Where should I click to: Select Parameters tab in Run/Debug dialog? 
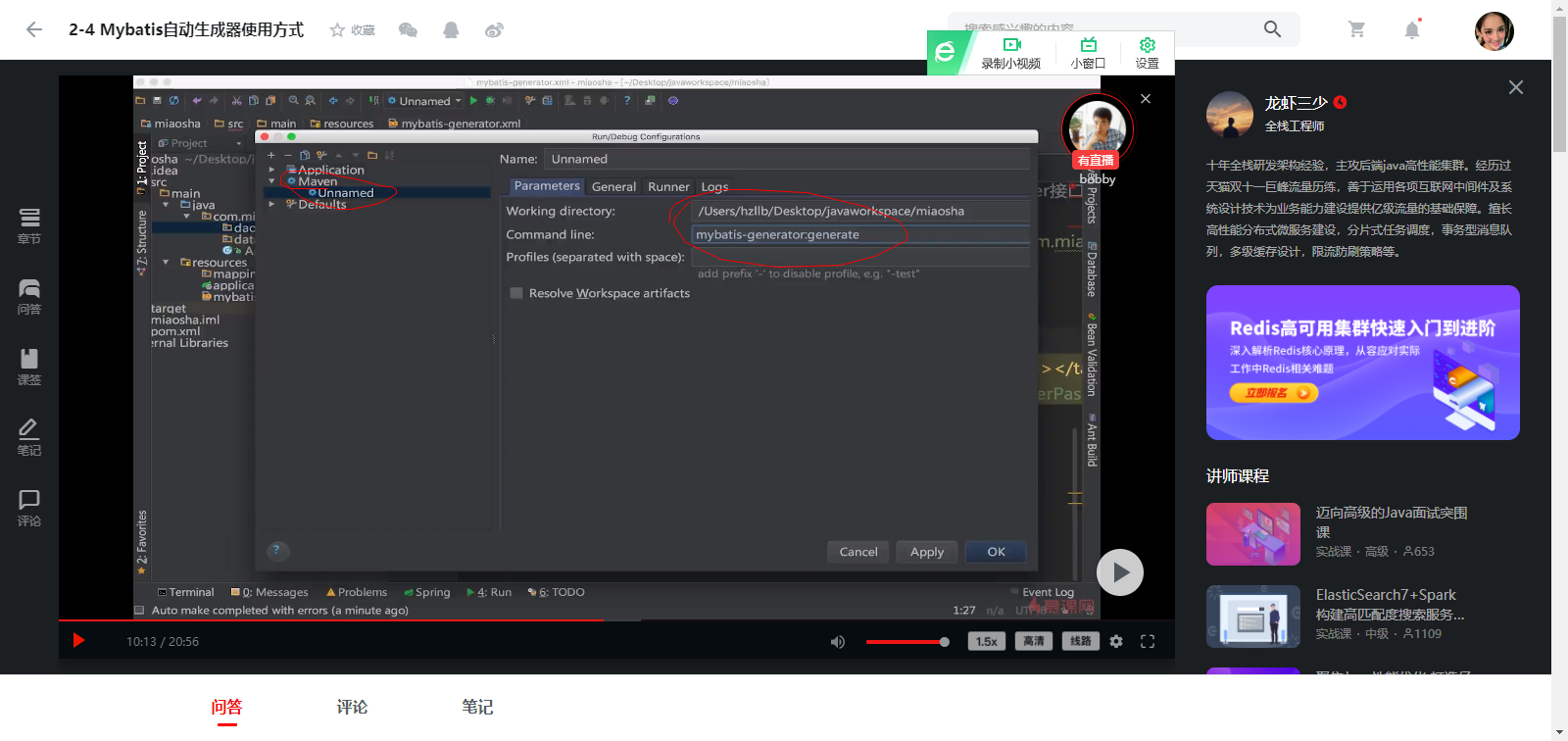click(x=547, y=186)
